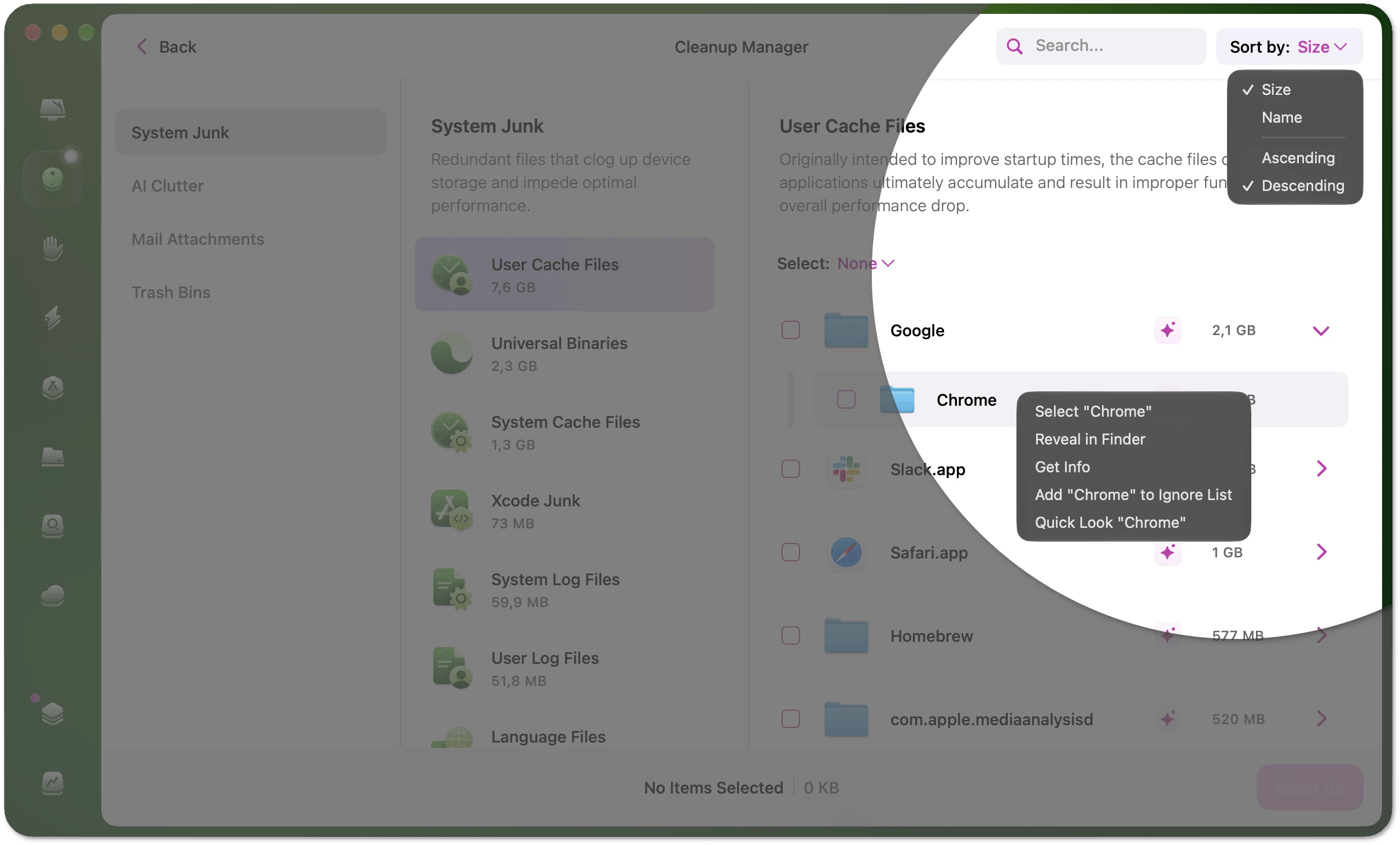Click the AI sparkle icon for com.apple.mediaanalysisd
The width and height of the screenshot is (1400, 845).
[x=1167, y=719]
